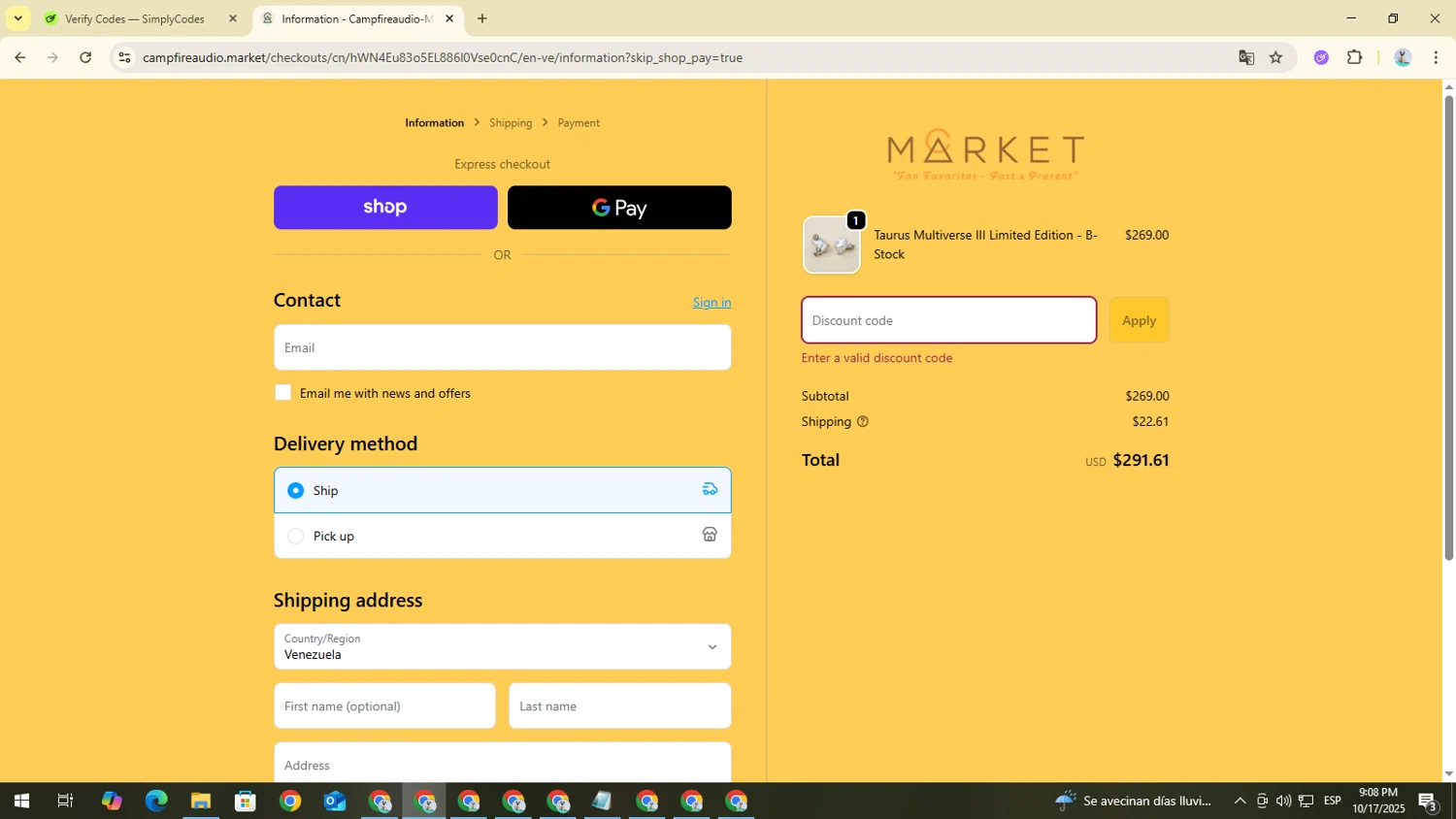Show hidden system tray icons
The image size is (1456, 819).
coord(1240,802)
